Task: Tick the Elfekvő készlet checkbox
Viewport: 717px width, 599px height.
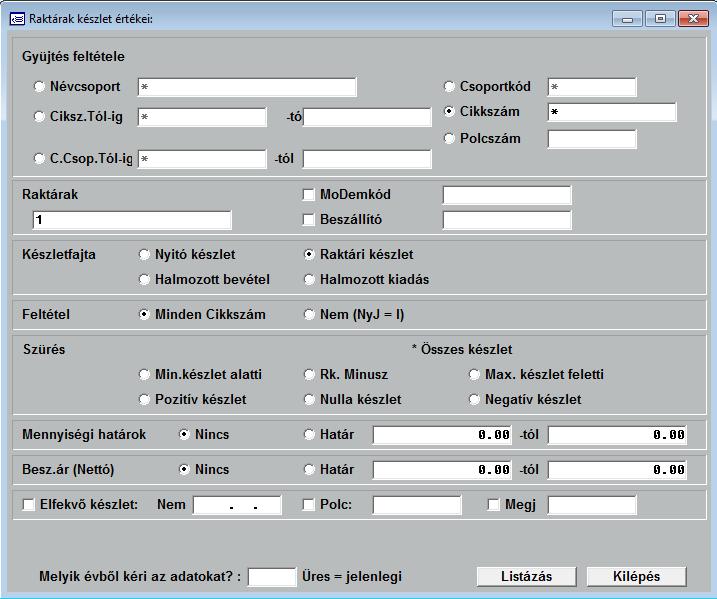Action: point(28,505)
